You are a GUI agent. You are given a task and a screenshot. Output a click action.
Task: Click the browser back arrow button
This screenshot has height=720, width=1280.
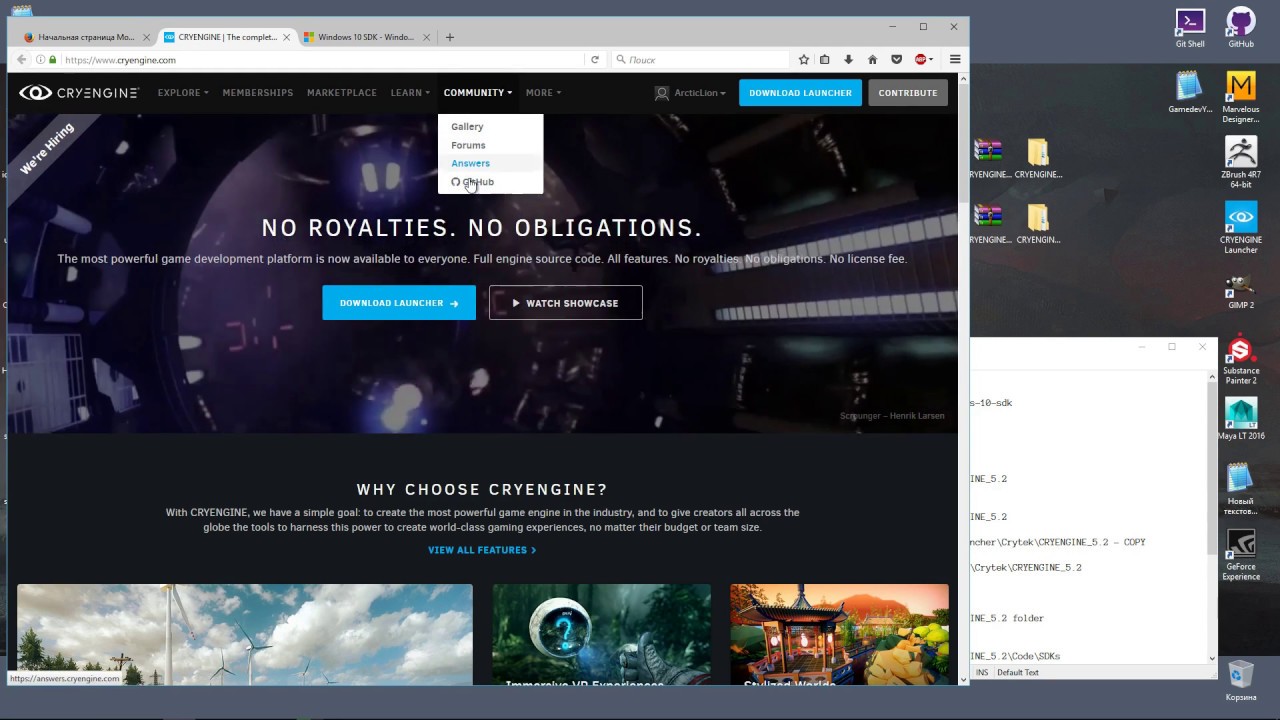coord(21,60)
